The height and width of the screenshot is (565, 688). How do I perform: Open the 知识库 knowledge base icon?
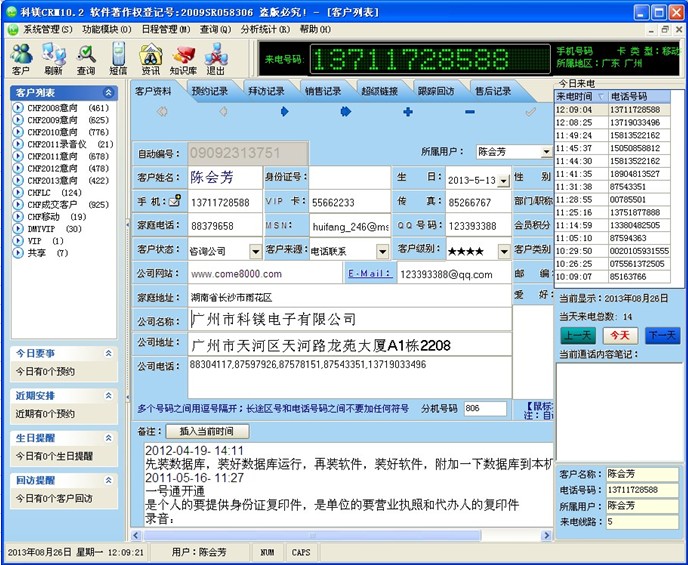pos(183,58)
